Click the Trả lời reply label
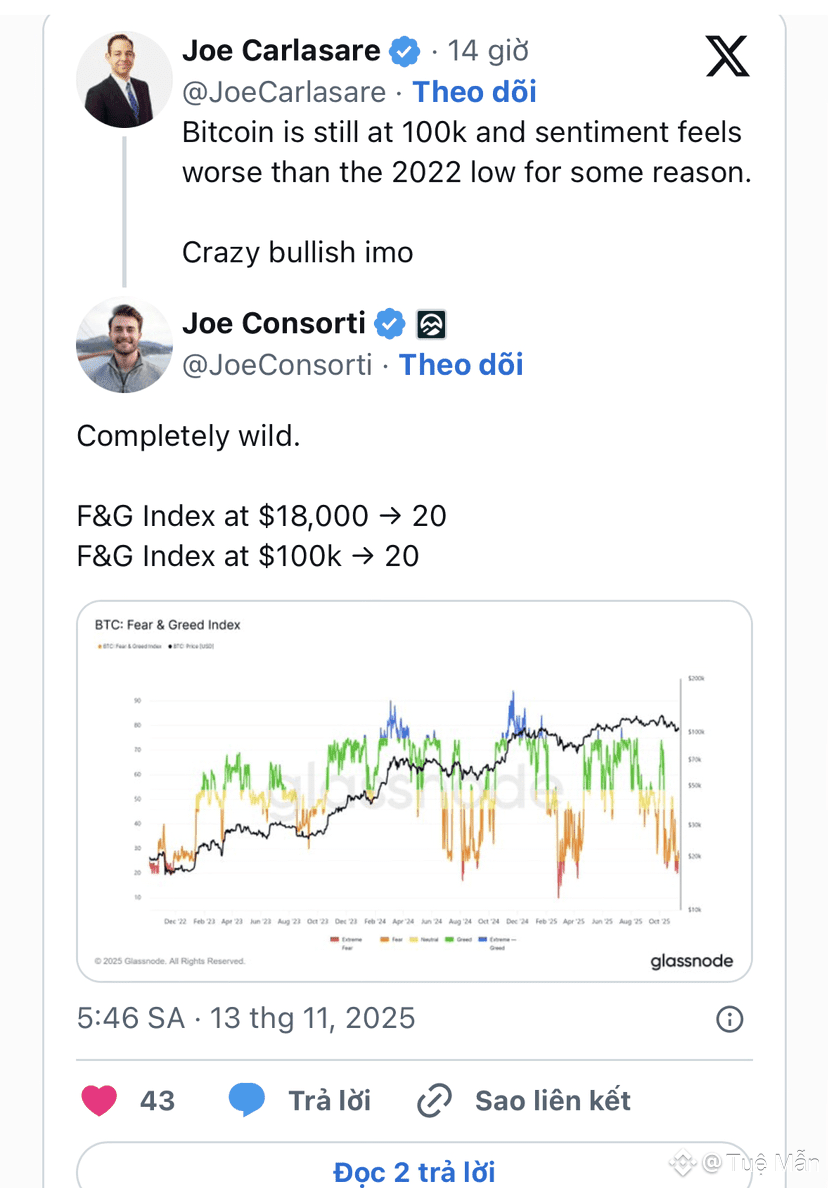Screen dimensions: 828x1188 [x=329, y=1101]
